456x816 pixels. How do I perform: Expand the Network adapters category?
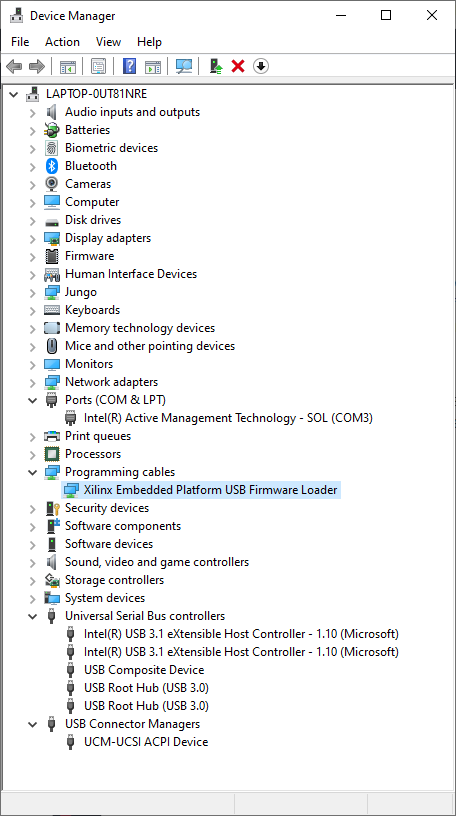(33, 382)
